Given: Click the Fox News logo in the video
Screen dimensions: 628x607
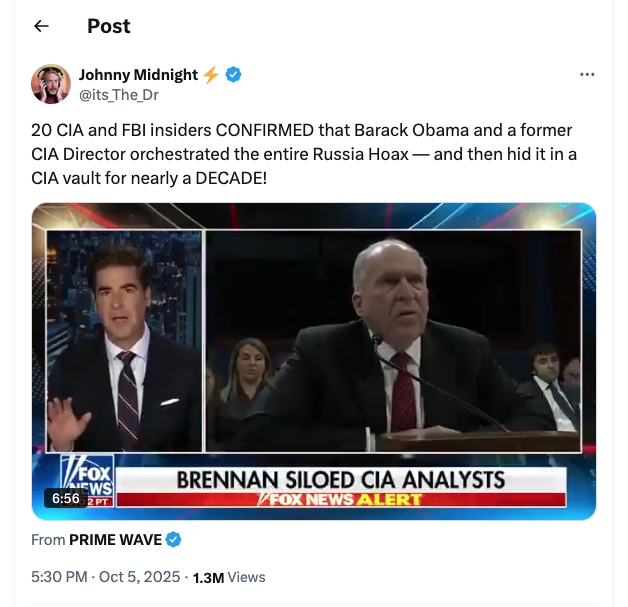Looking at the screenshot, I should 87,478.
